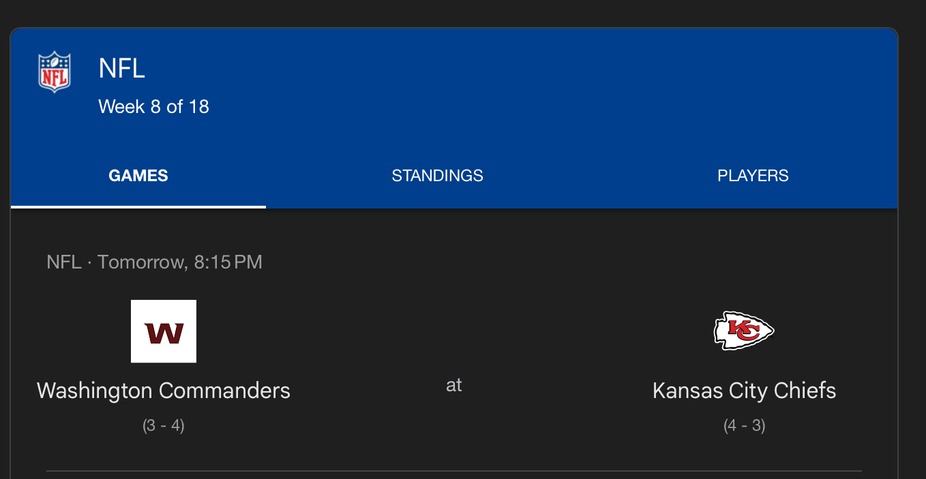Open the Kansas City Chiefs team name link
The image size is (926, 479).
[x=743, y=390]
